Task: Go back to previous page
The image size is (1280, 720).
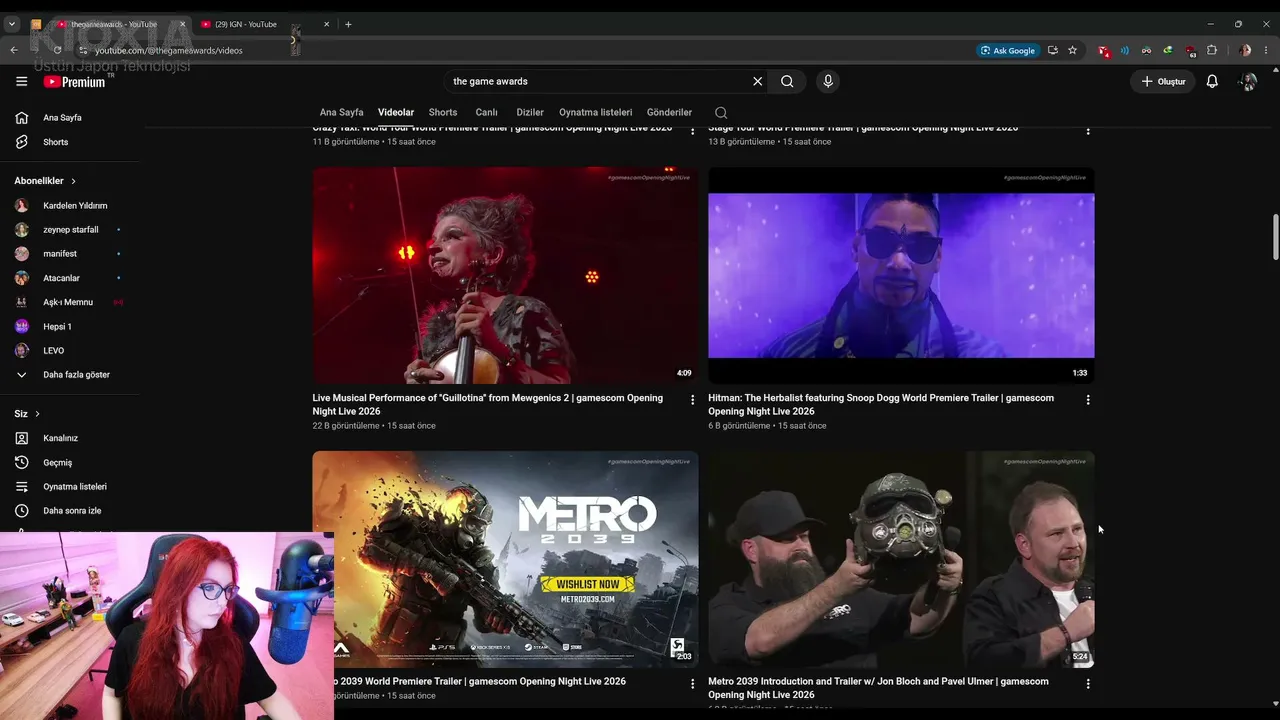Action: (x=14, y=50)
